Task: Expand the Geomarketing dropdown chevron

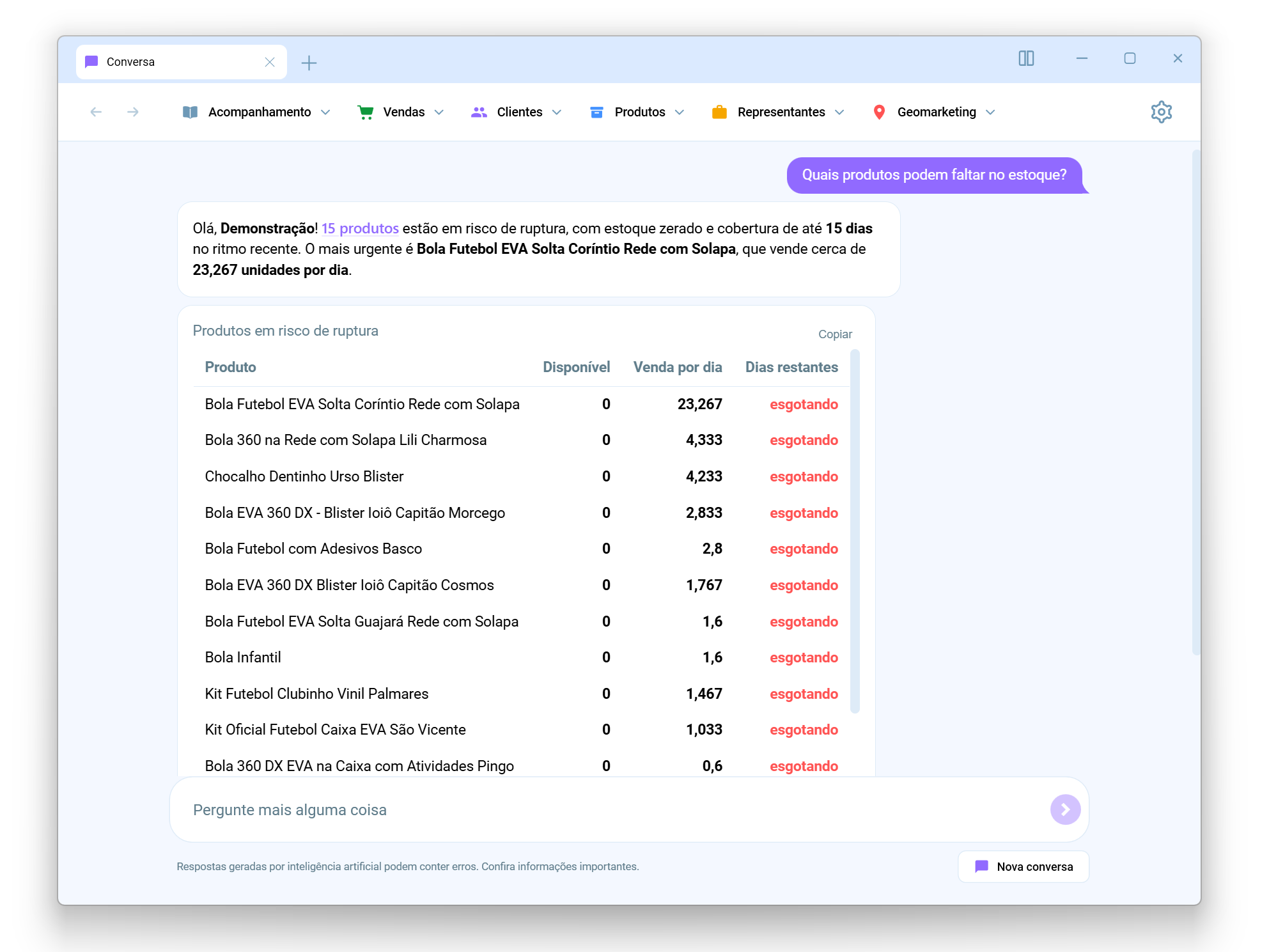Action: pos(990,113)
